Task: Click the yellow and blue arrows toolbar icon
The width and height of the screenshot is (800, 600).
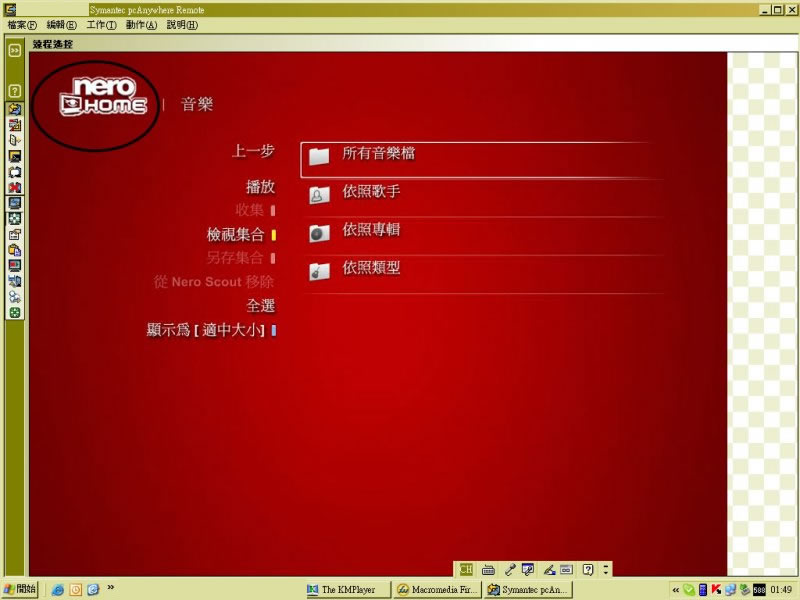Action: (15, 109)
